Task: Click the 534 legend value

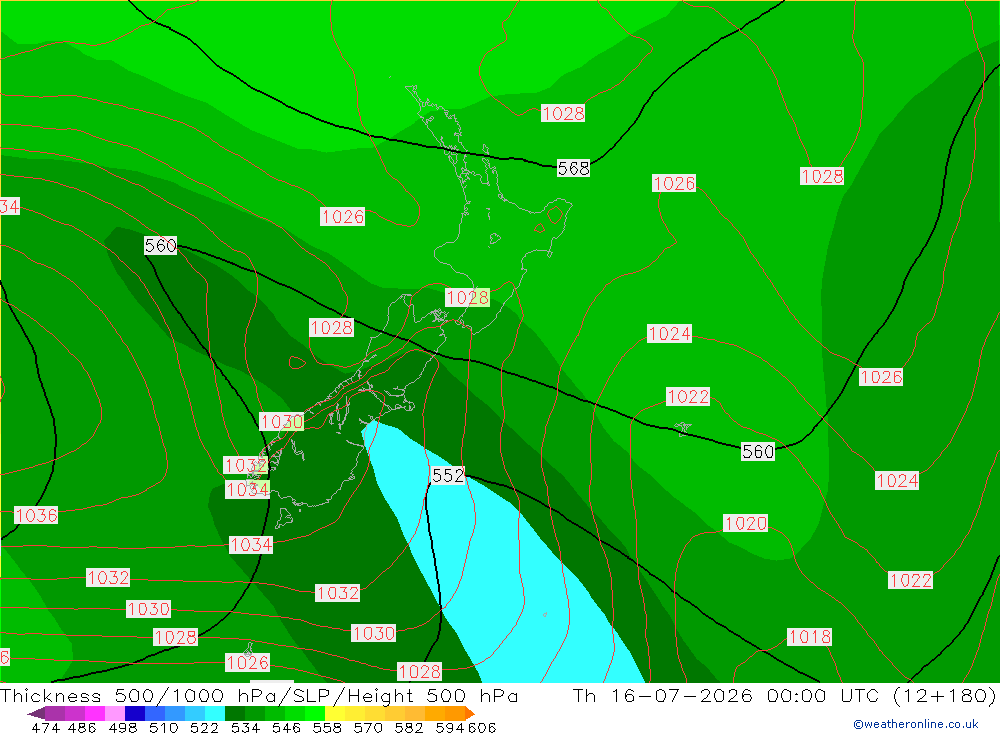Action: pos(245,728)
